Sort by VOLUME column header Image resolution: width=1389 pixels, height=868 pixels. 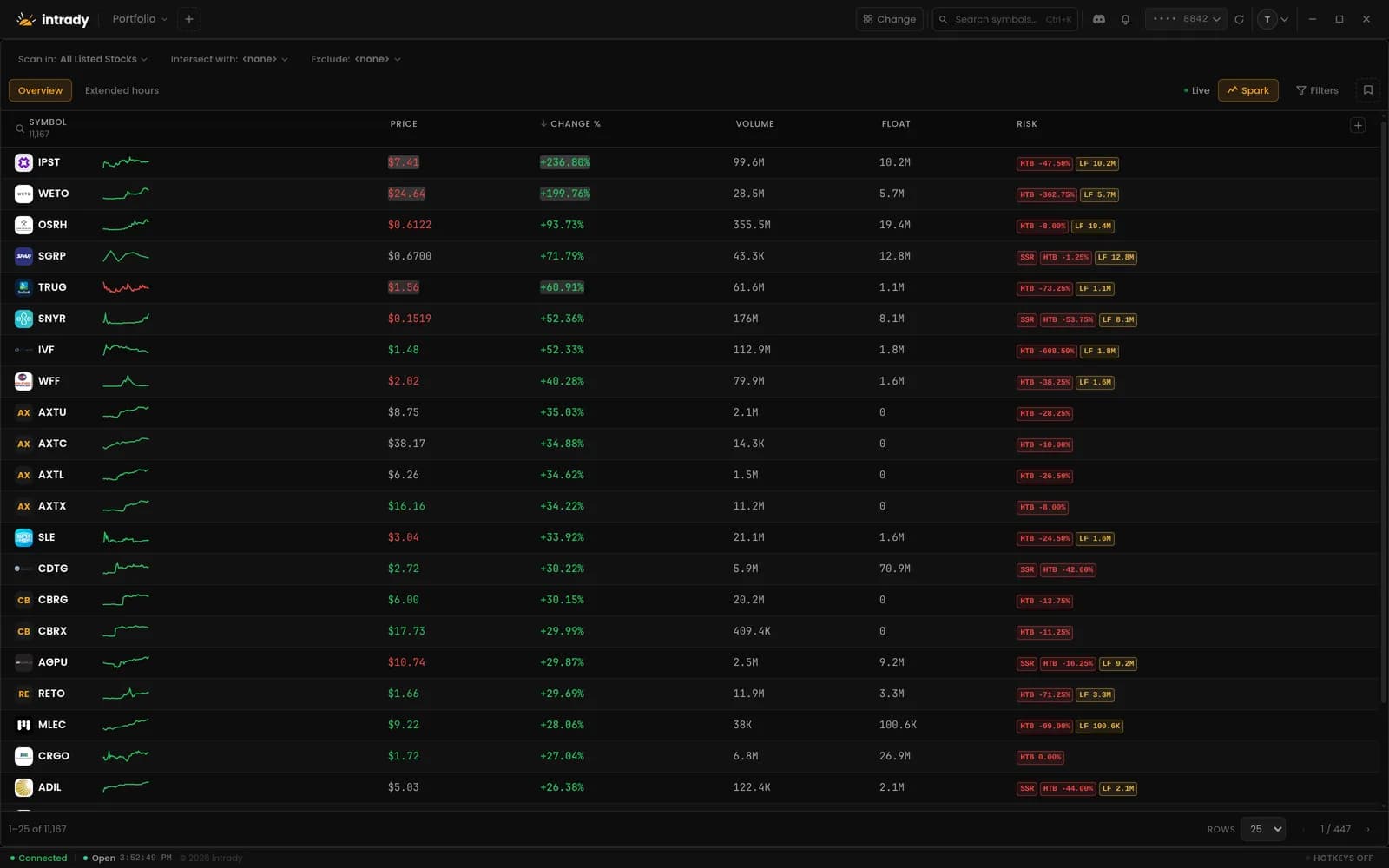tap(754, 124)
